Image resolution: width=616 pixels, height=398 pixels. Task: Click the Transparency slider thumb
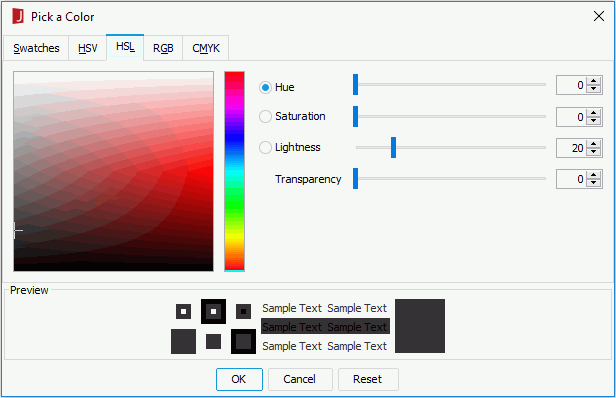(x=356, y=178)
